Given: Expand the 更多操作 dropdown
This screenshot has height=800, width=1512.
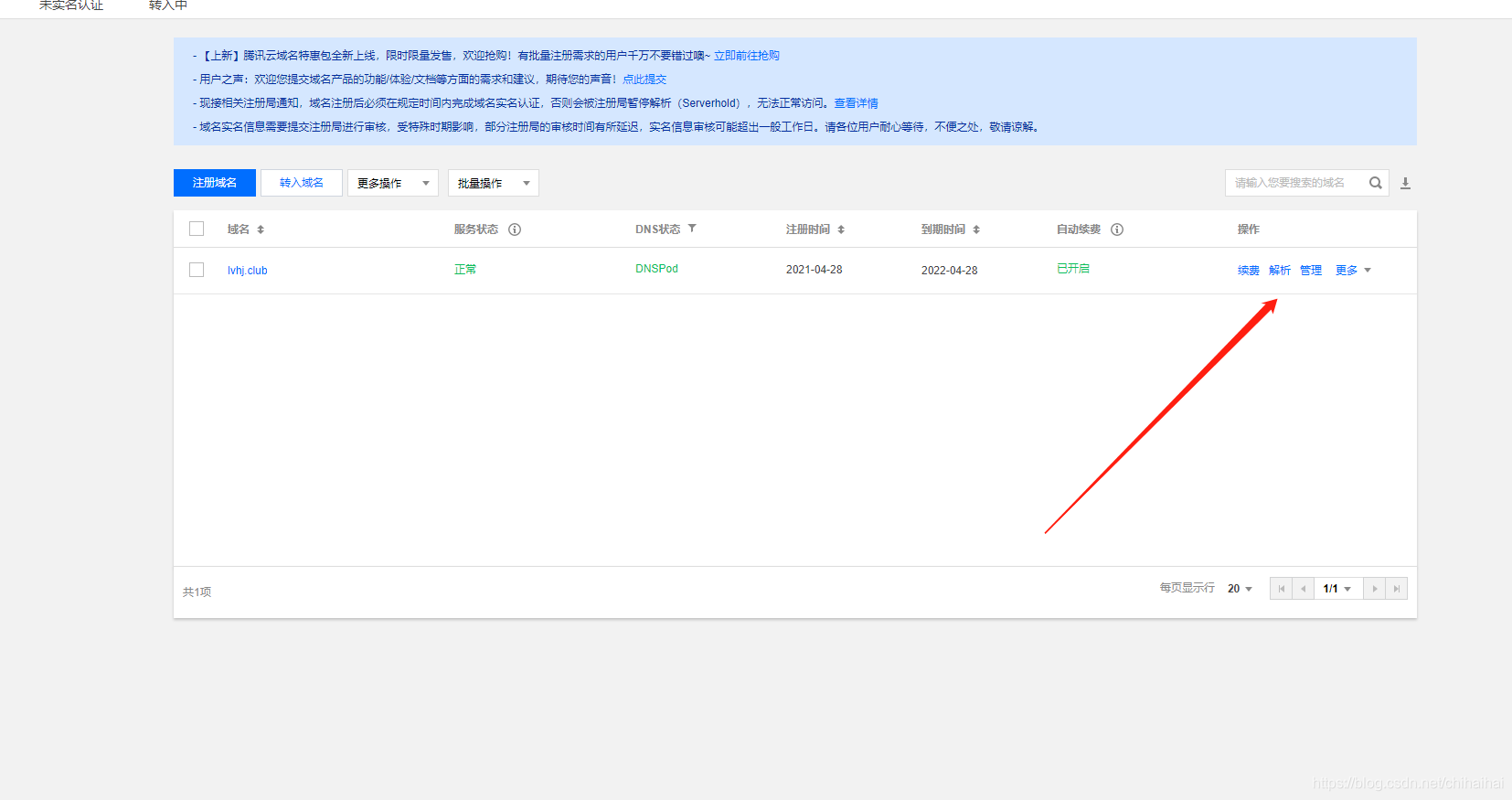Looking at the screenshot, I should [393, 183].
